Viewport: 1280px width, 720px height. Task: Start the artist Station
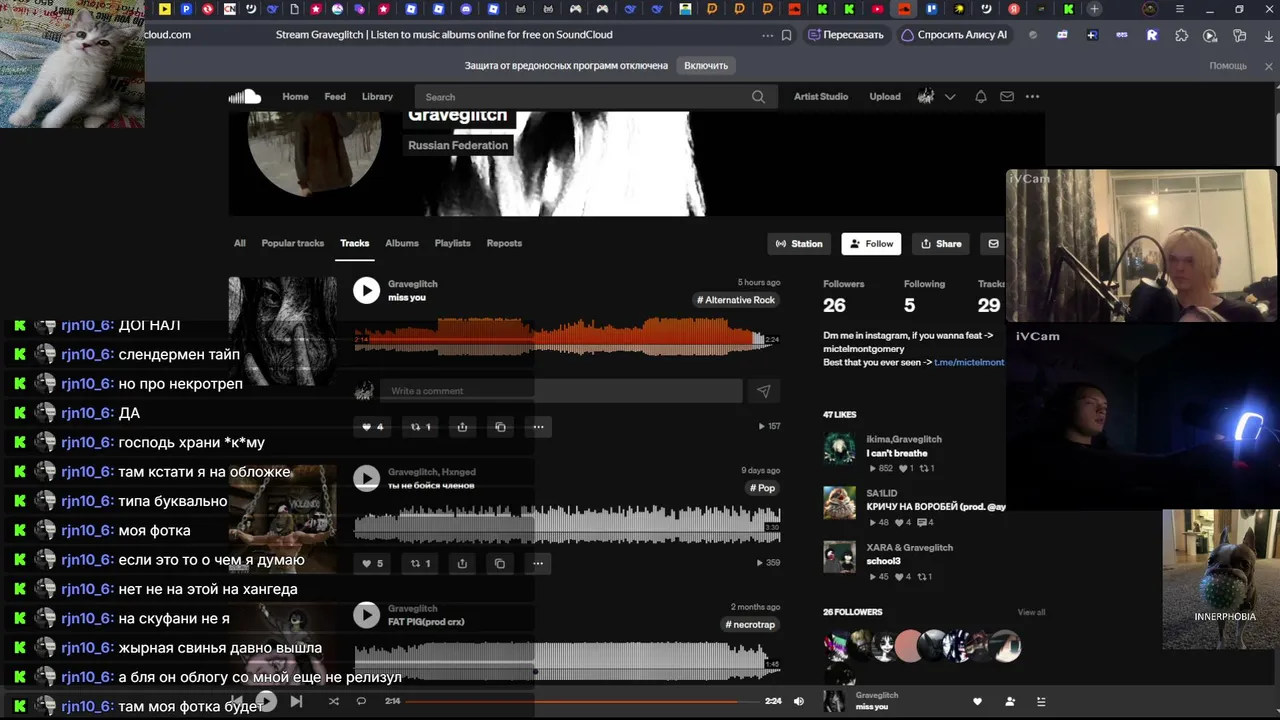(799, 244)
